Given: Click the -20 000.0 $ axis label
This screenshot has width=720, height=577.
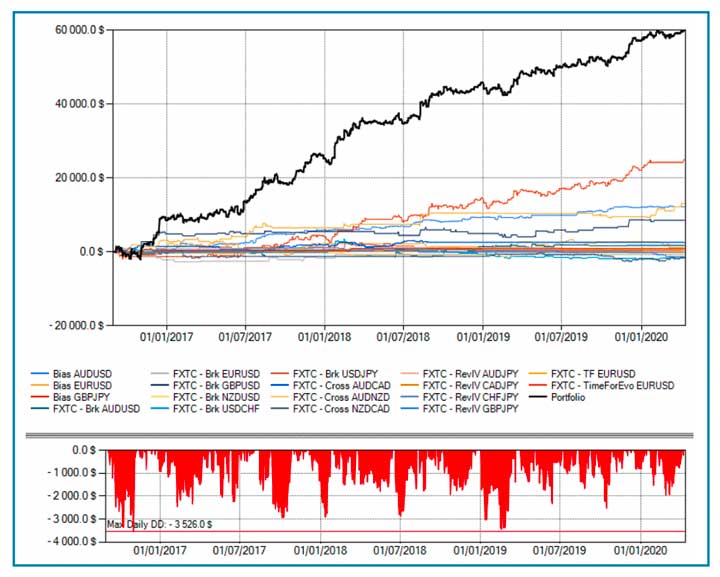Looking at the screenshot, I should pos(77,325).
